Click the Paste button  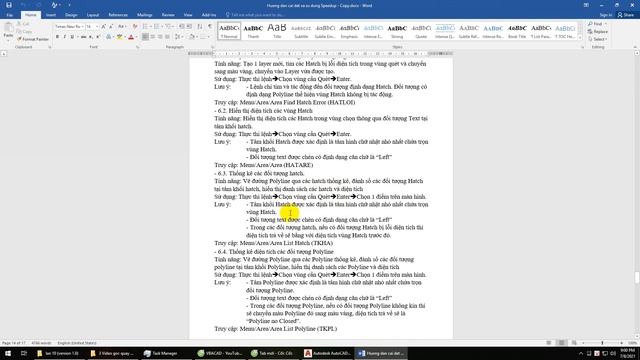tap(8, 31)
